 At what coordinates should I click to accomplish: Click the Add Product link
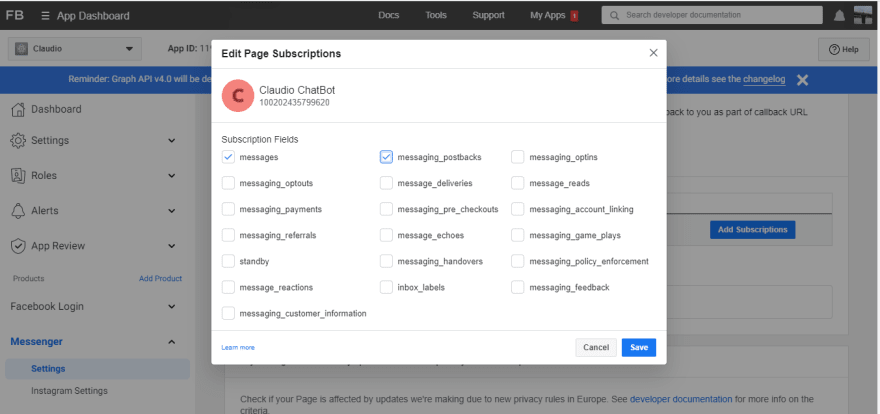click(x=161, y=278)
